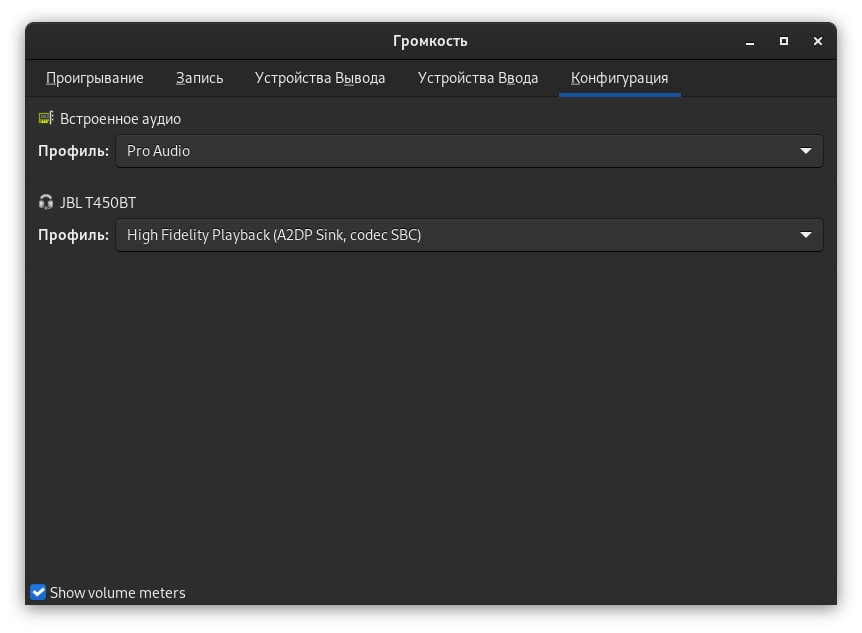Image resolution: width=862 pixels, height=633 pixels.
Task: Click the JBL T450BT device name
Action: [98, 202]
